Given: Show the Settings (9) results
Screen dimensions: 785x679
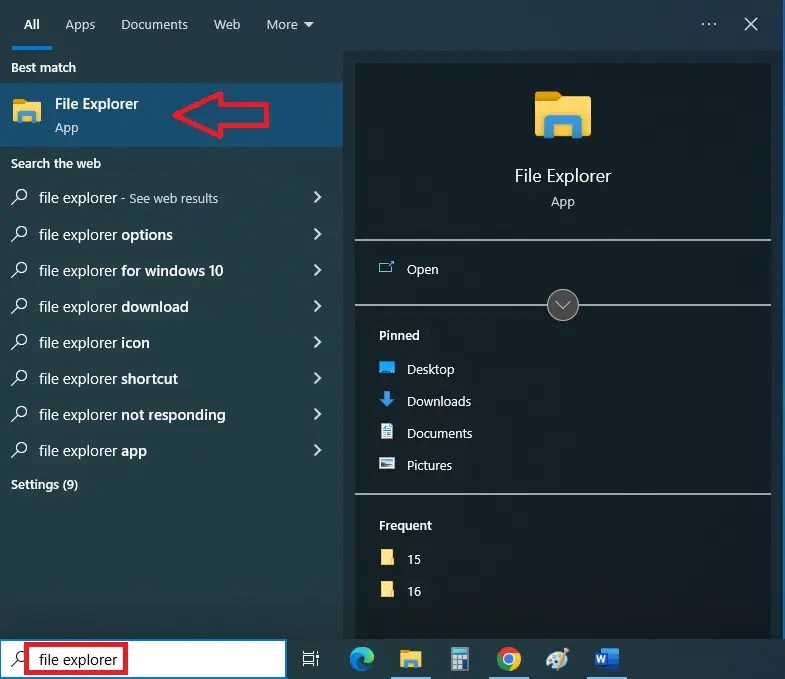Looking at the screenshot, I should pos(44,485).
